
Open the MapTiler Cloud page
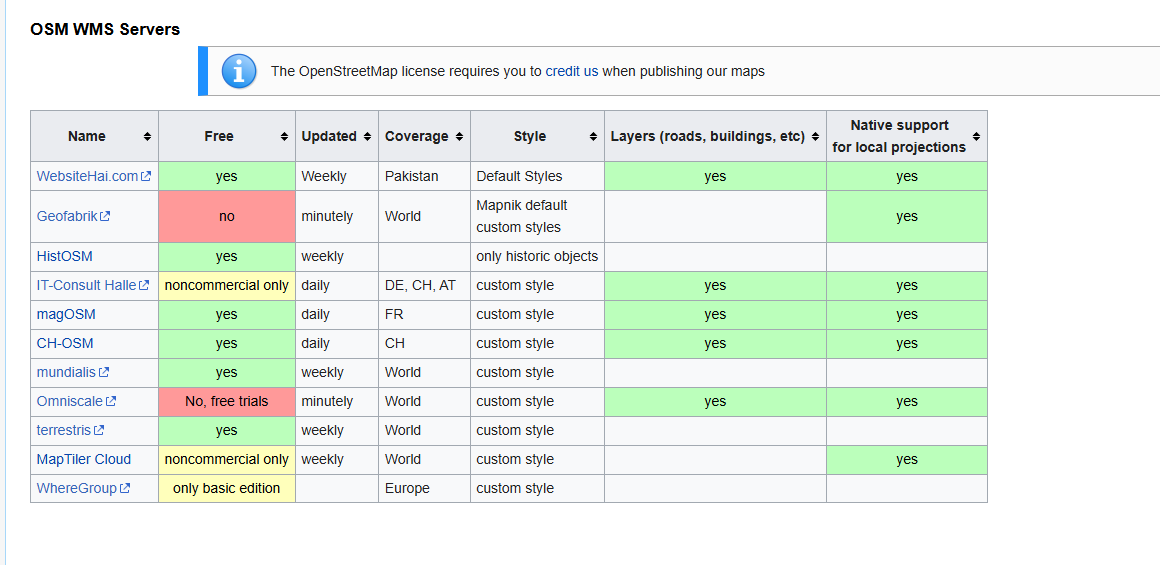pos(83,459)
